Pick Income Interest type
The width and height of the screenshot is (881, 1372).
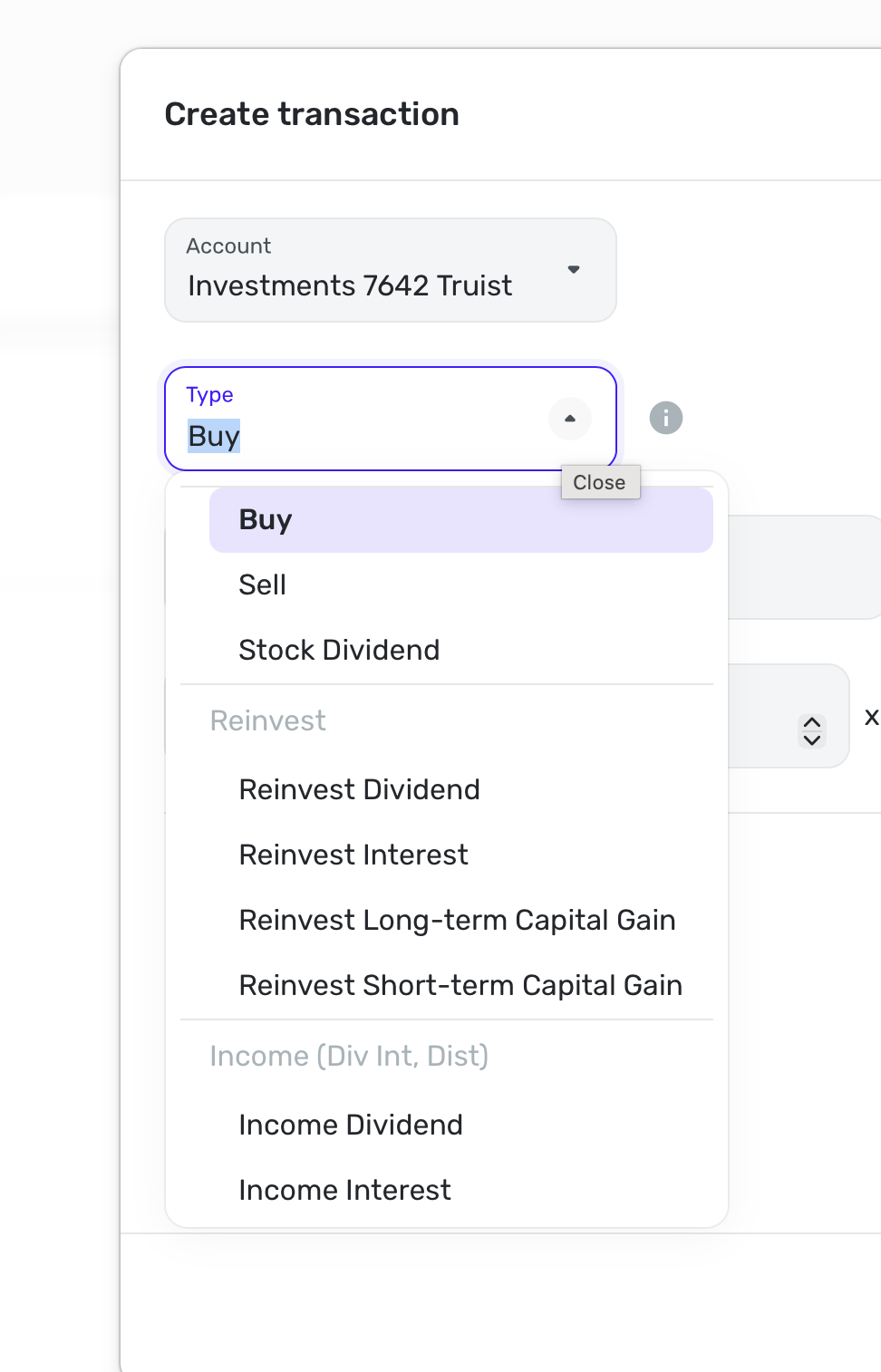tap(344, 1190)
